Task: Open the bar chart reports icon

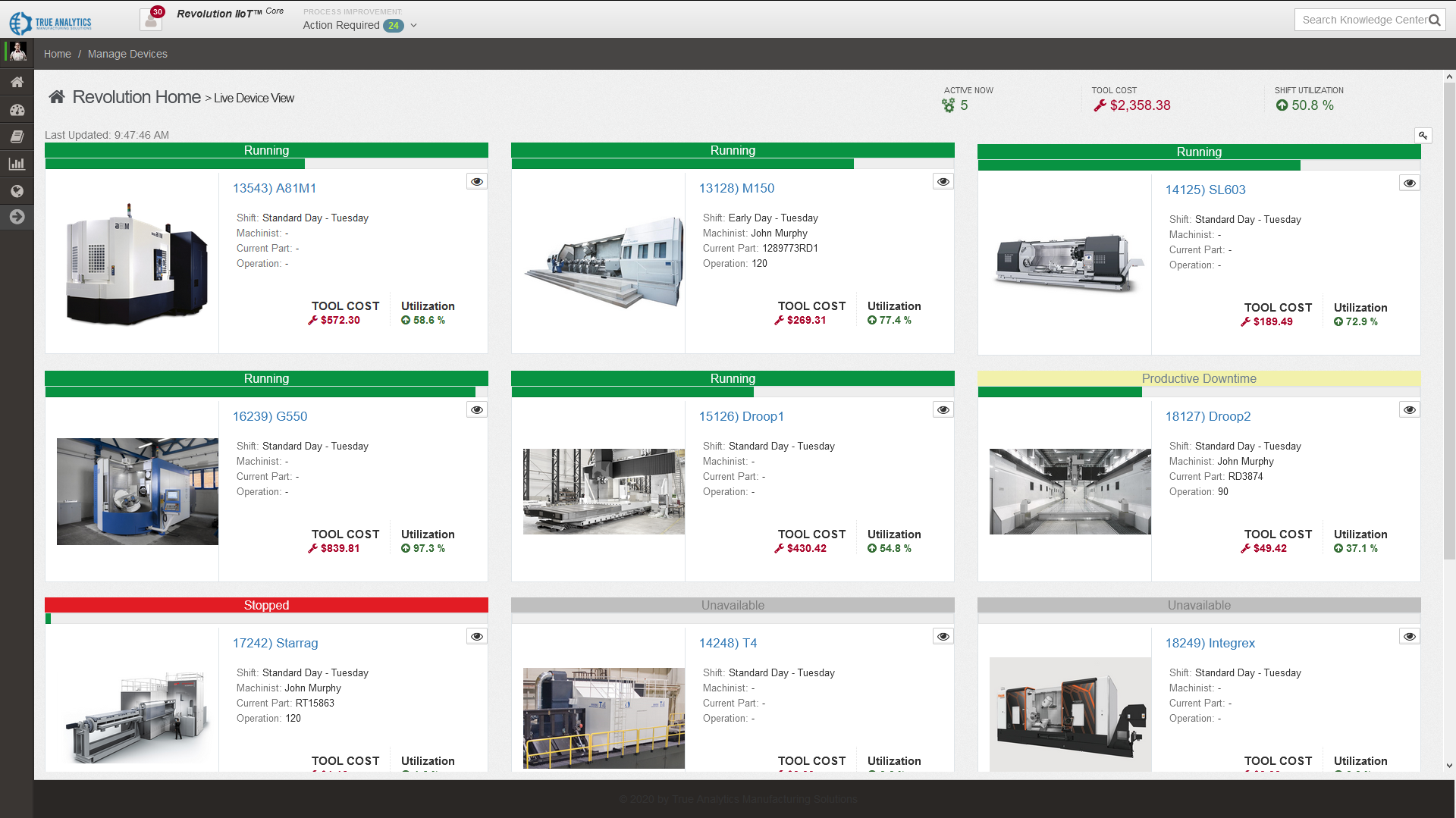Action: [17, 163]
